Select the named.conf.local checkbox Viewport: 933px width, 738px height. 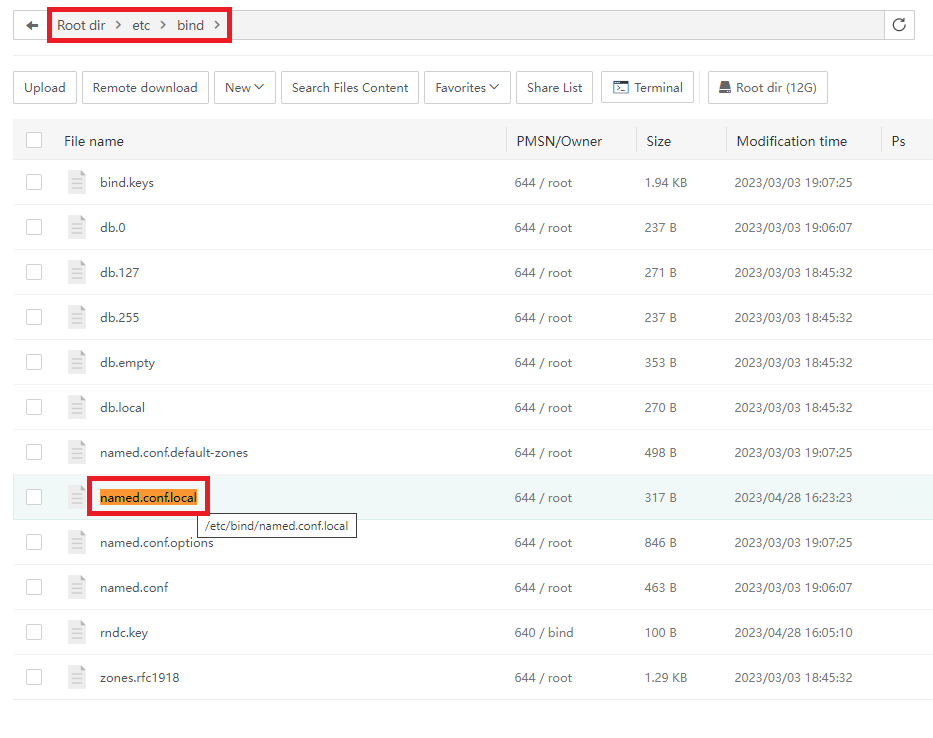tap(34, 498)
